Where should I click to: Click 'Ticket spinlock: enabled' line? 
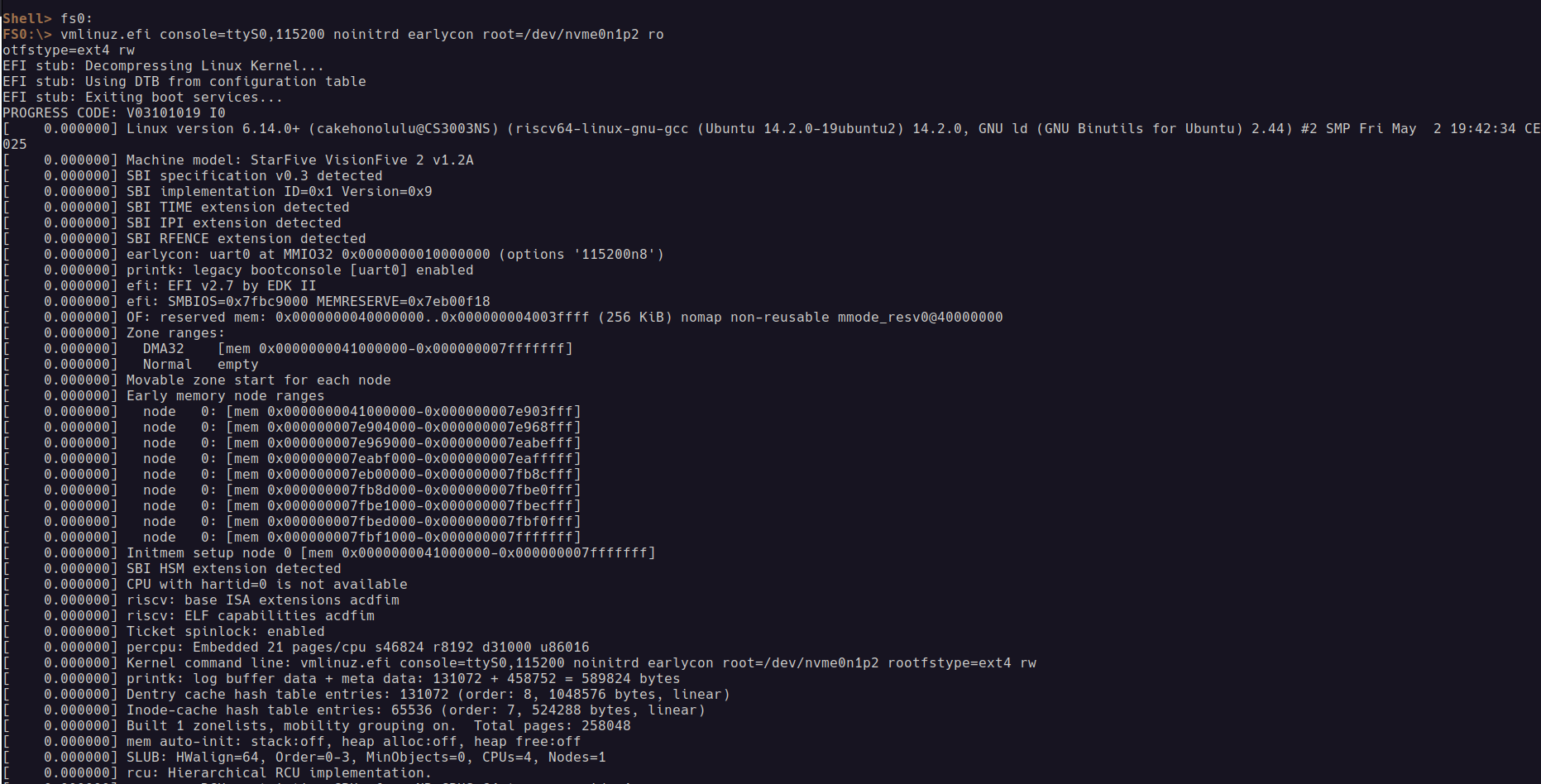tap(226, 631)
